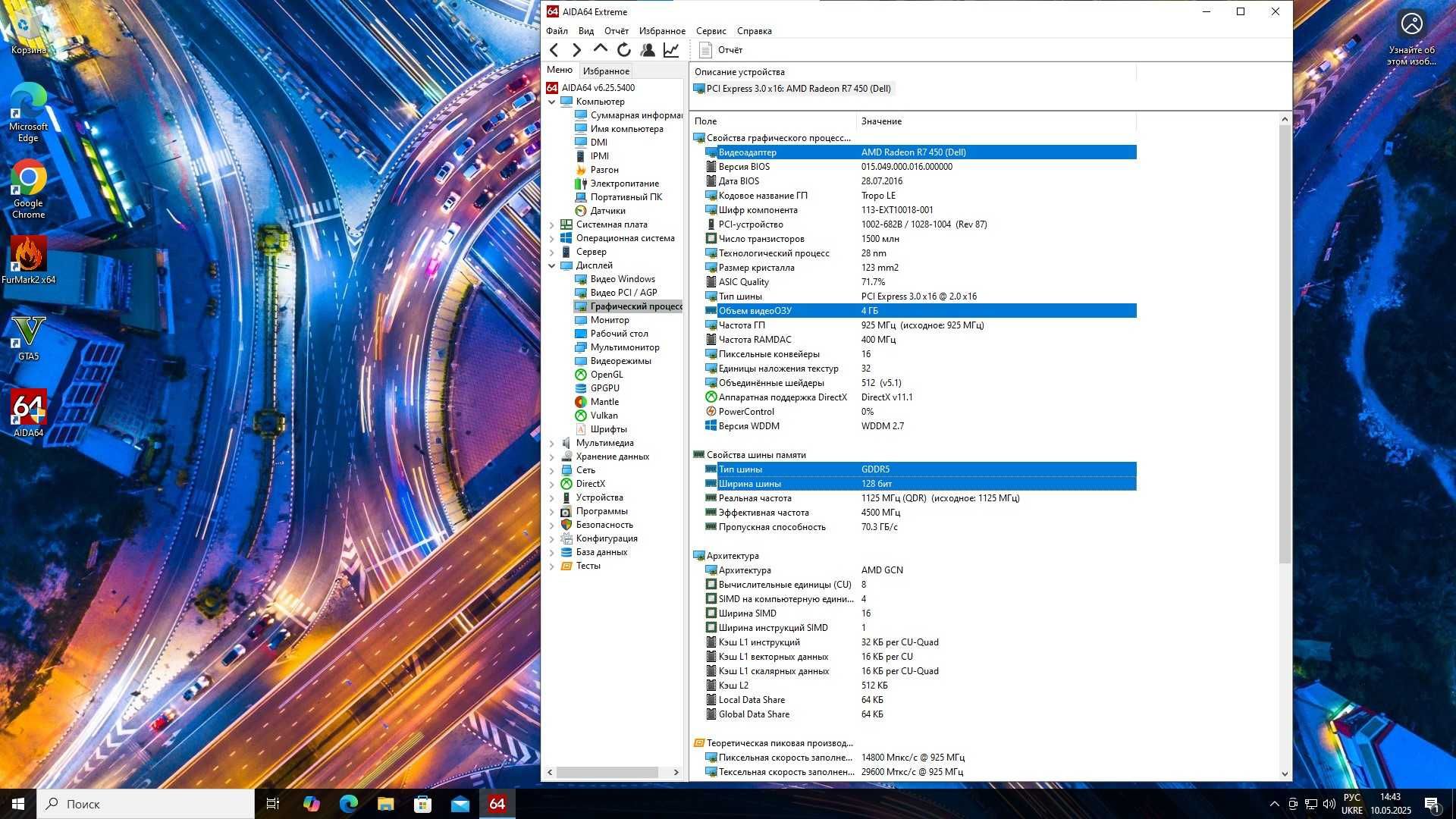Open the Справка menu

[x=755, y=31]
